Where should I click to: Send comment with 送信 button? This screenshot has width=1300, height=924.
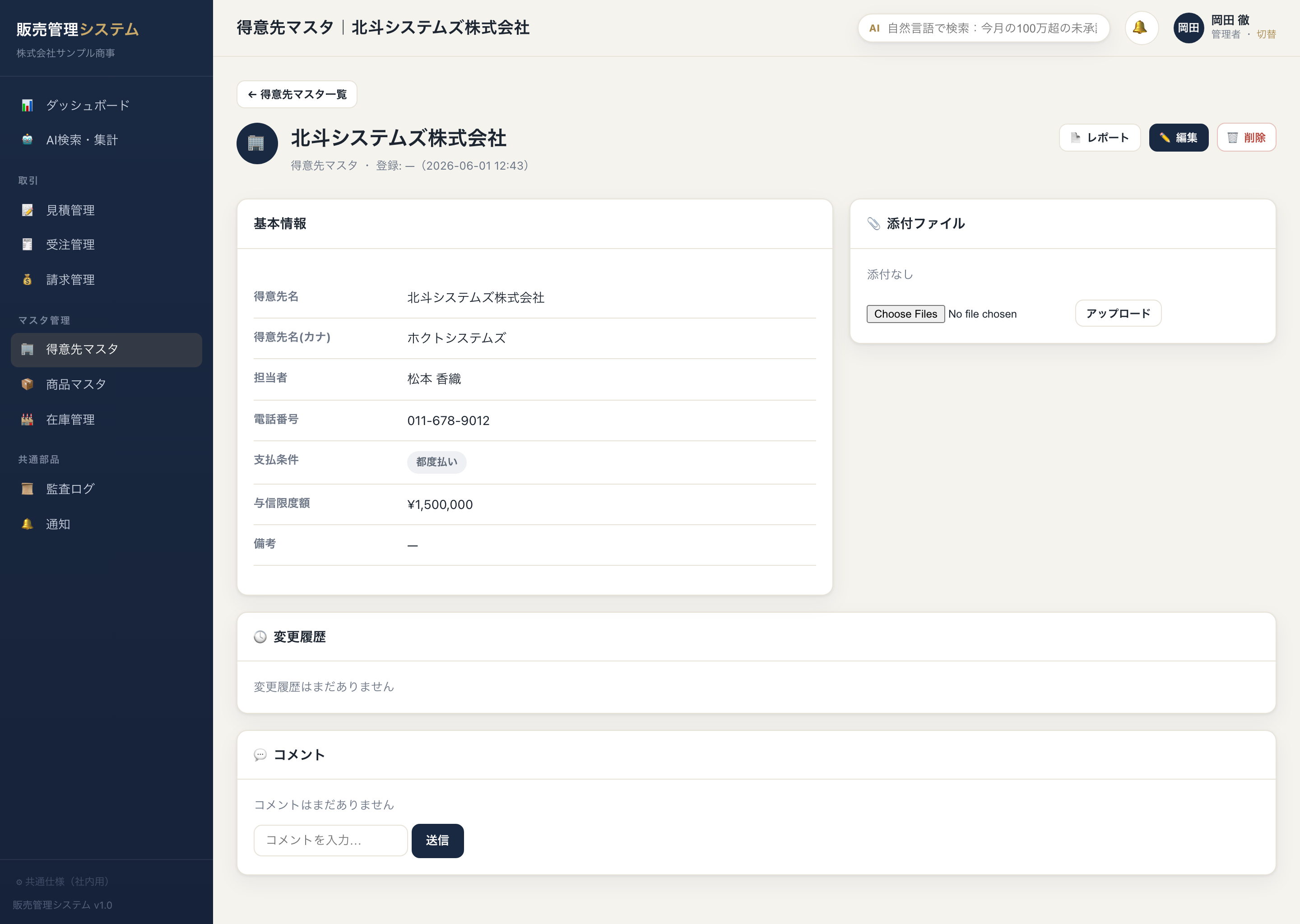coord(437,841)
